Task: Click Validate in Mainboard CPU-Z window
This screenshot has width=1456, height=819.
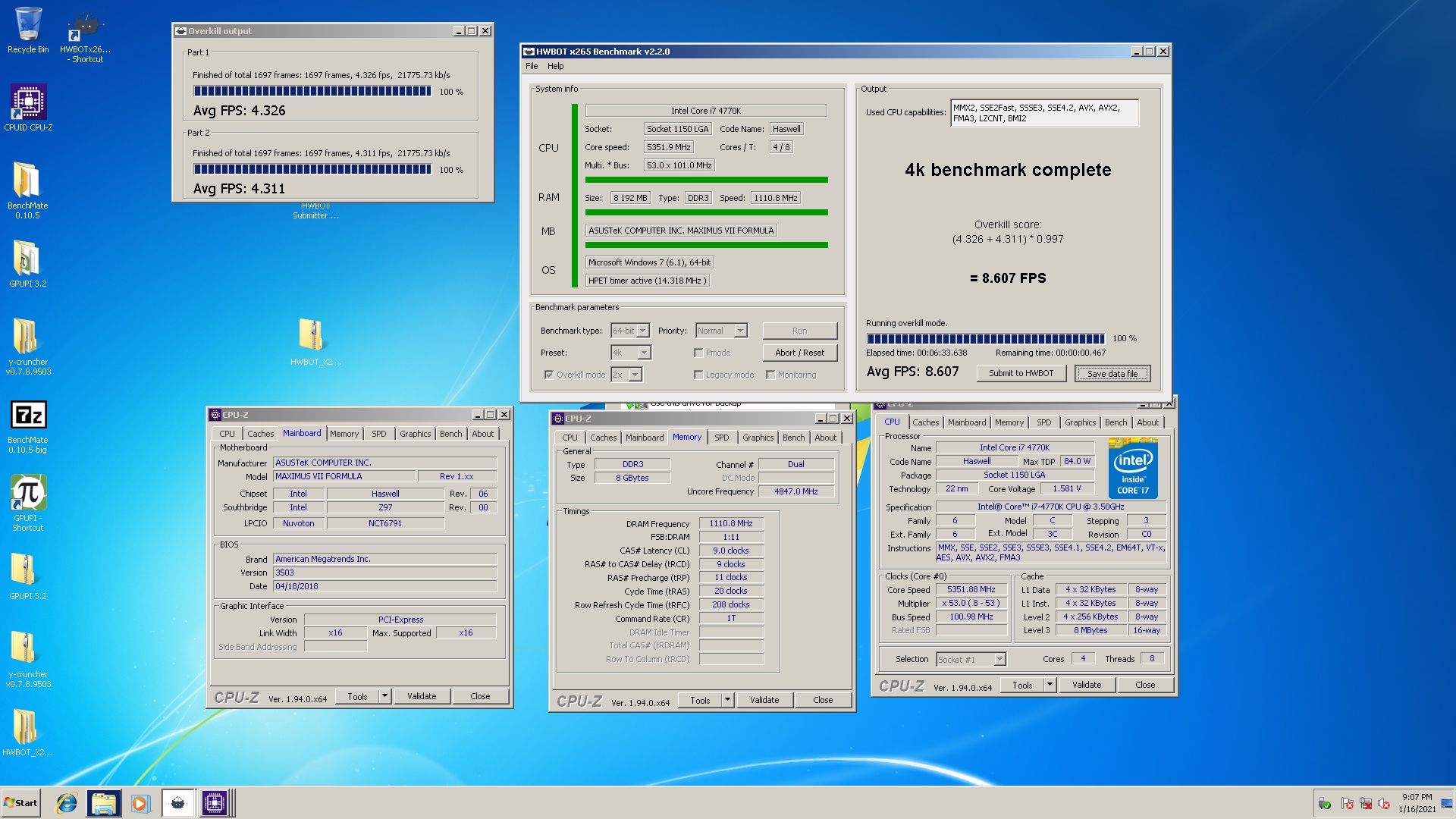Action: click(x=422, y=696)
